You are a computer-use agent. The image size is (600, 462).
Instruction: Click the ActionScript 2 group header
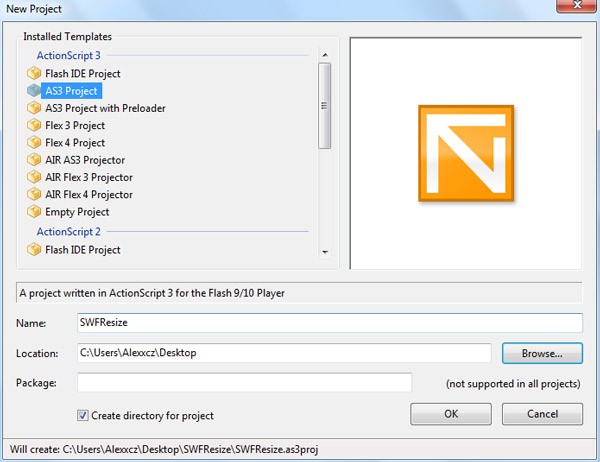pyautogui.click(x=68, y=232)
